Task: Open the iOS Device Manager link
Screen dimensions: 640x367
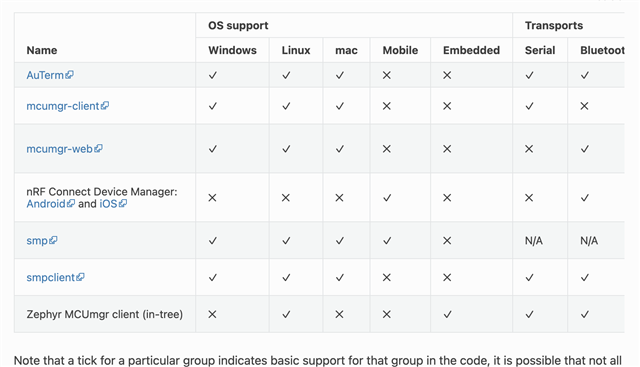Action: [113, 204]
